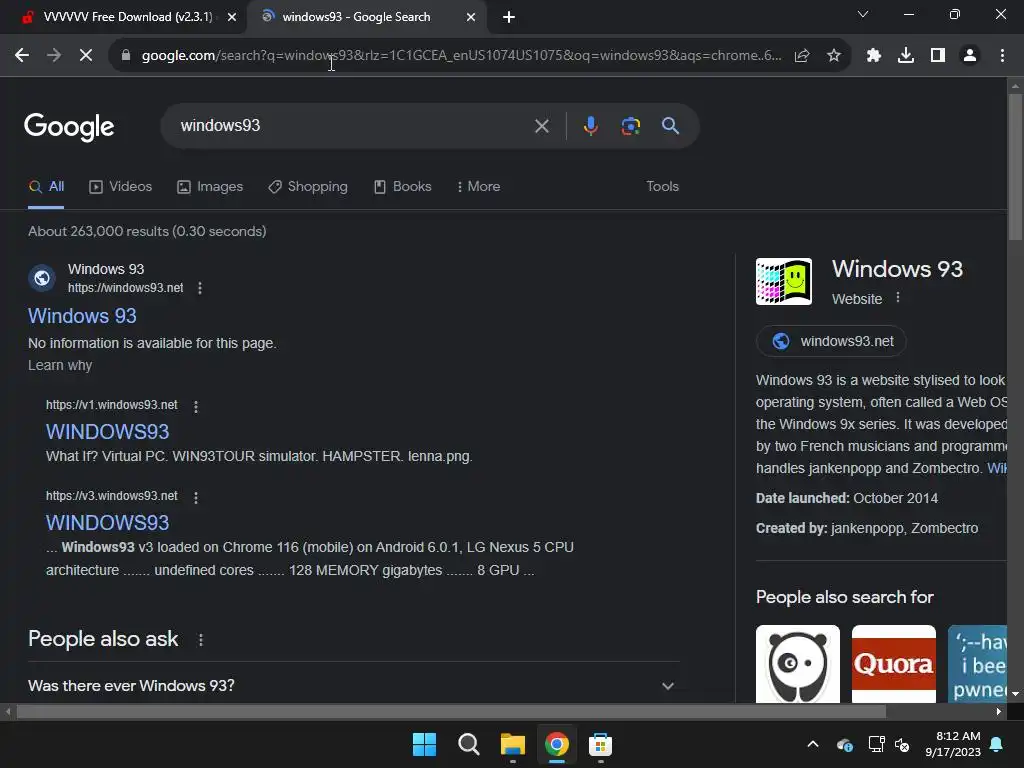Click the magnifier search button in search box
The height and width of the screenshot is (768, 1024).
click(671, 126)
